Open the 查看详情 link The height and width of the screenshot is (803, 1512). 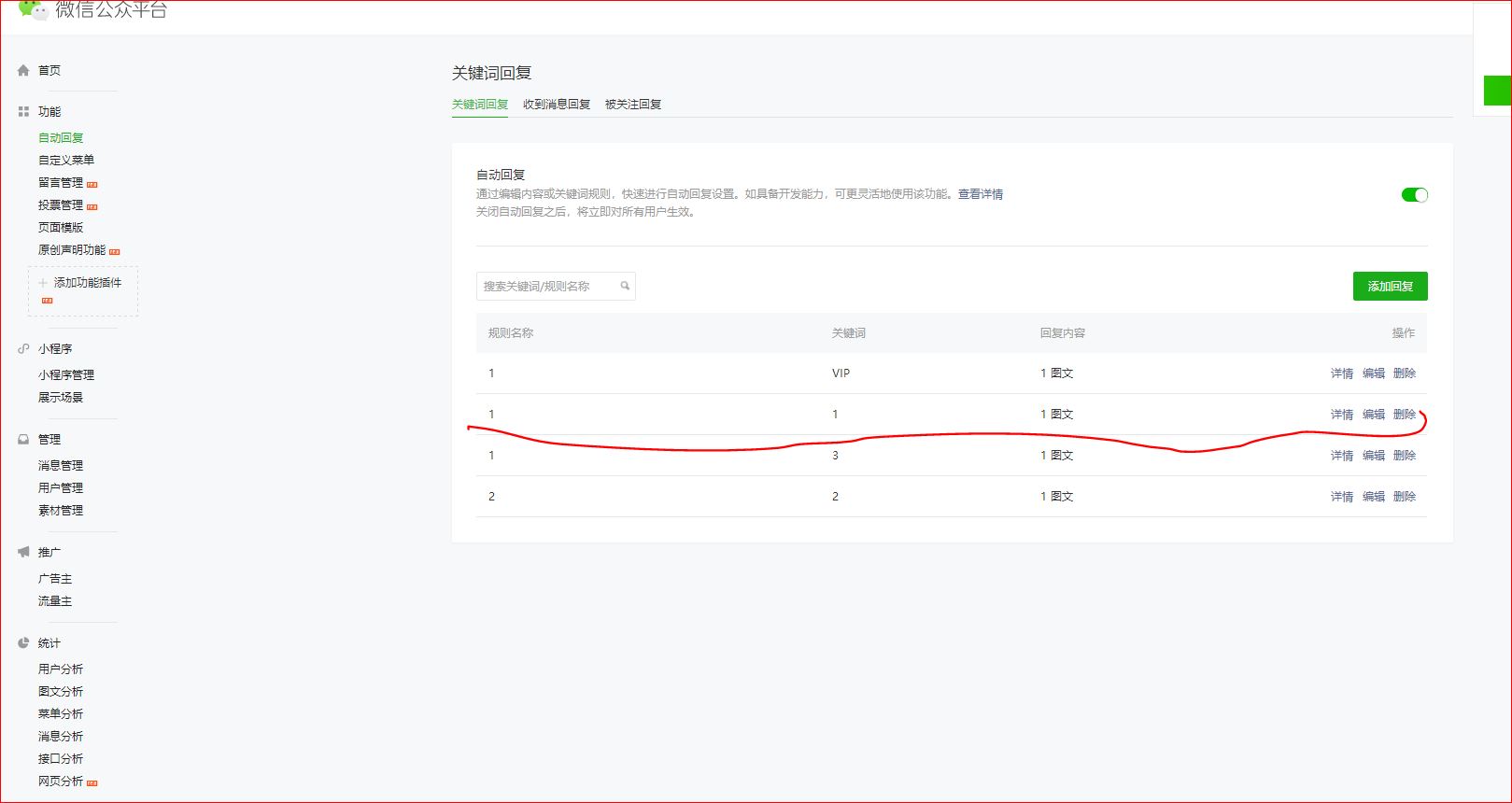pos(981,194)
